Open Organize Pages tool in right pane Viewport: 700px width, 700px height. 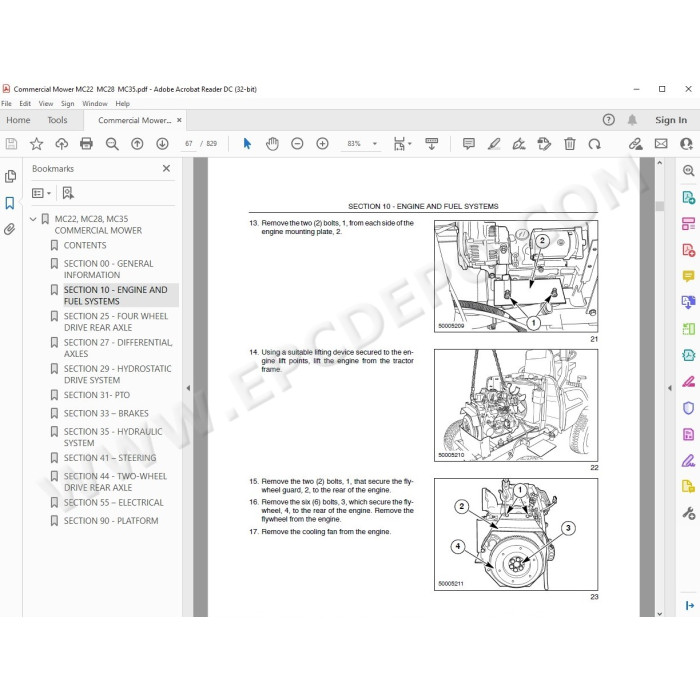[x=688, y=329]
